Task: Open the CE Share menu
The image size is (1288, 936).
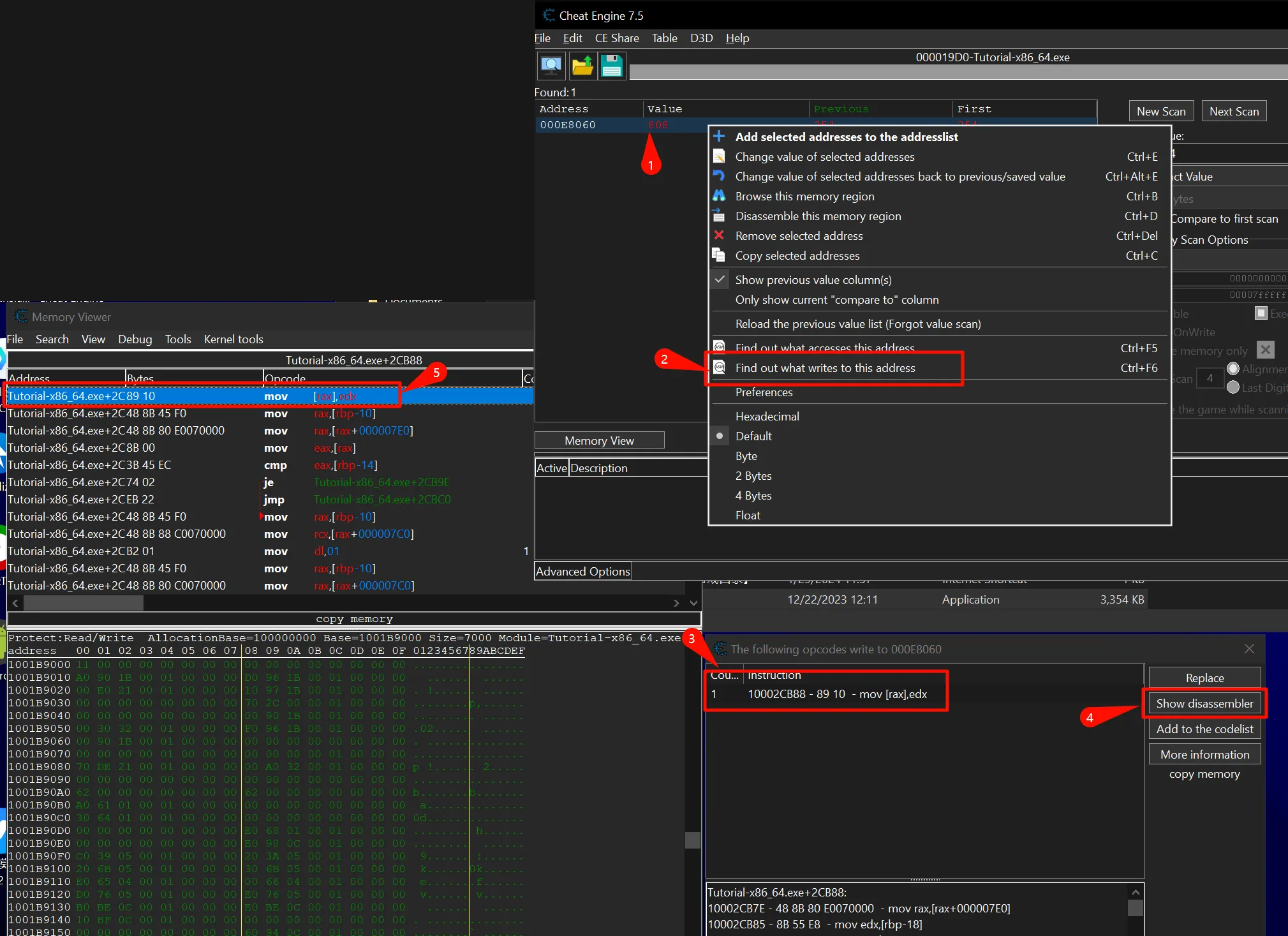Action: 617,38
